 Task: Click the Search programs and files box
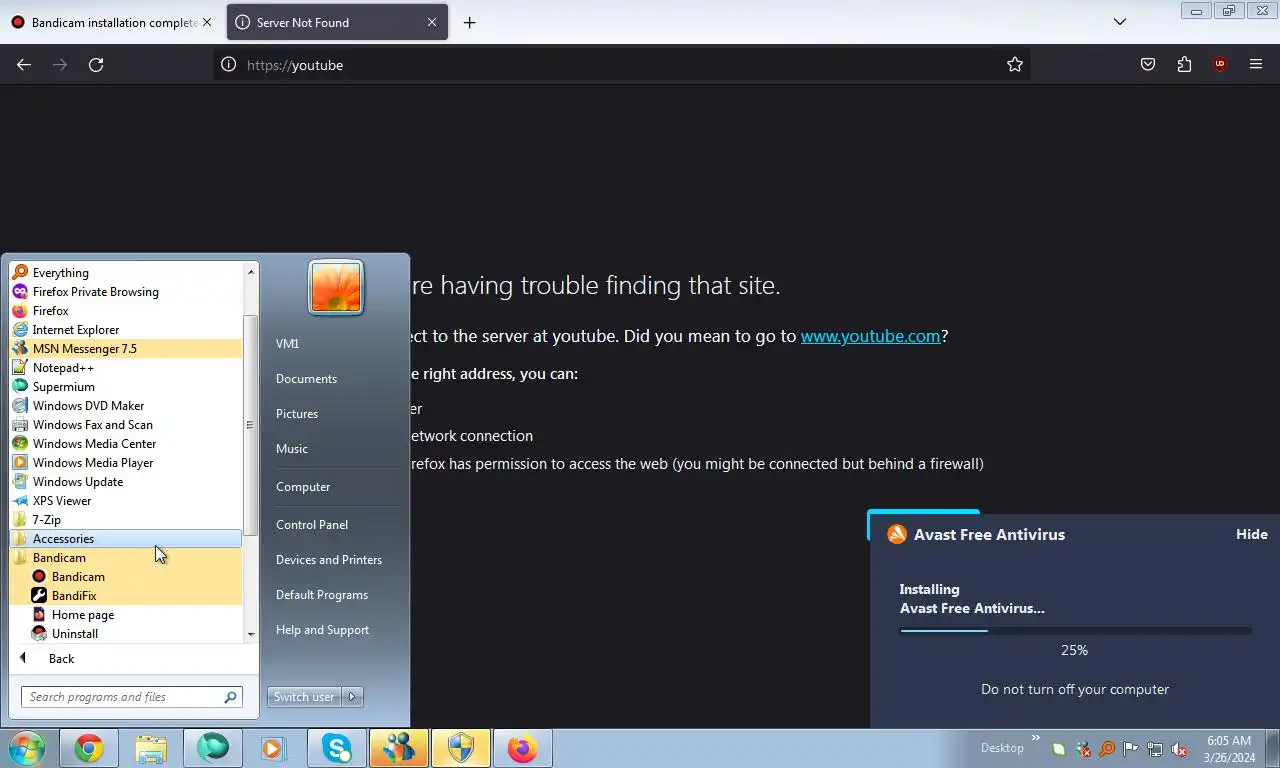pyautogui.click(x=131, y=697)
